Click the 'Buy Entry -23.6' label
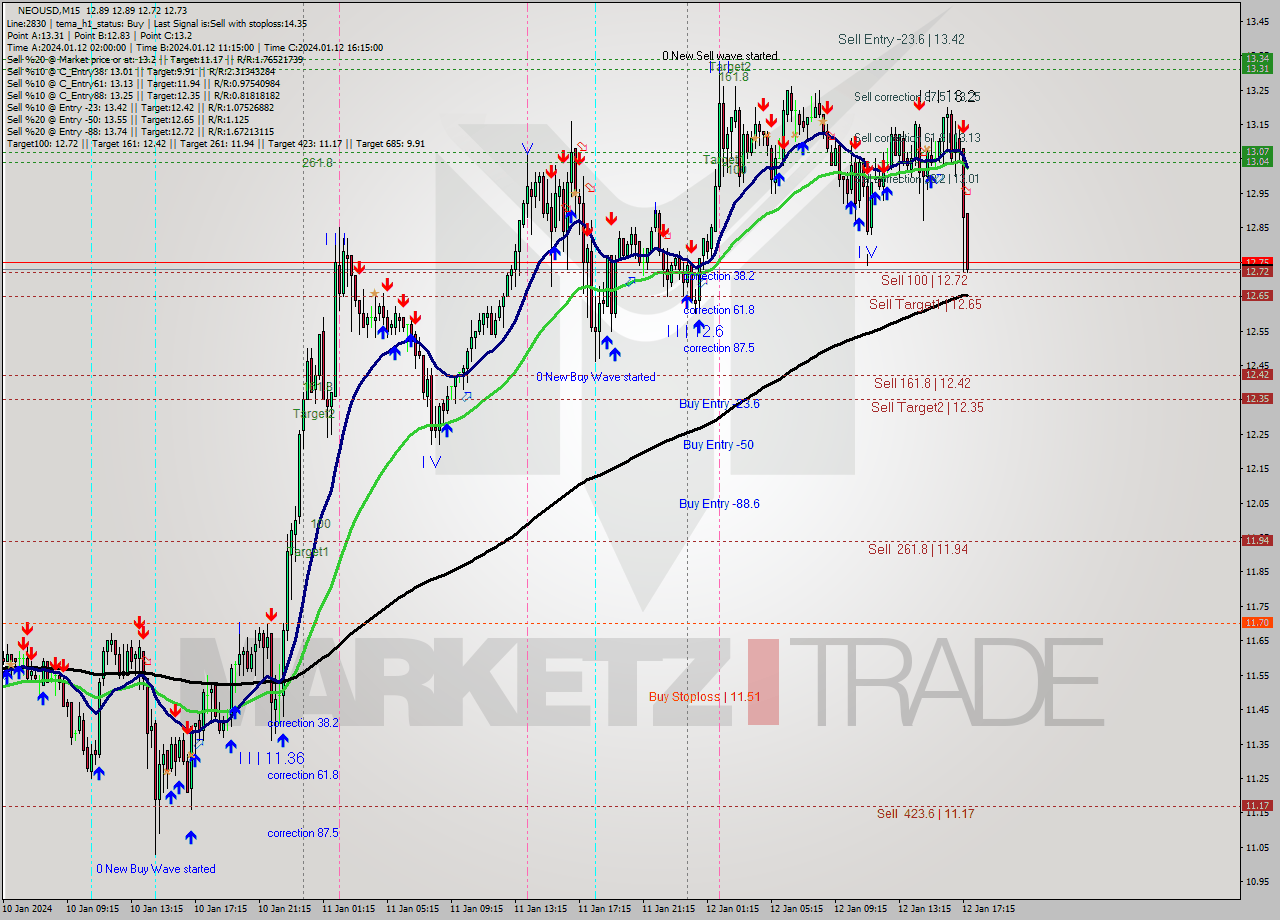Viewport: 1280px width, 920px height. click(719, 404)
